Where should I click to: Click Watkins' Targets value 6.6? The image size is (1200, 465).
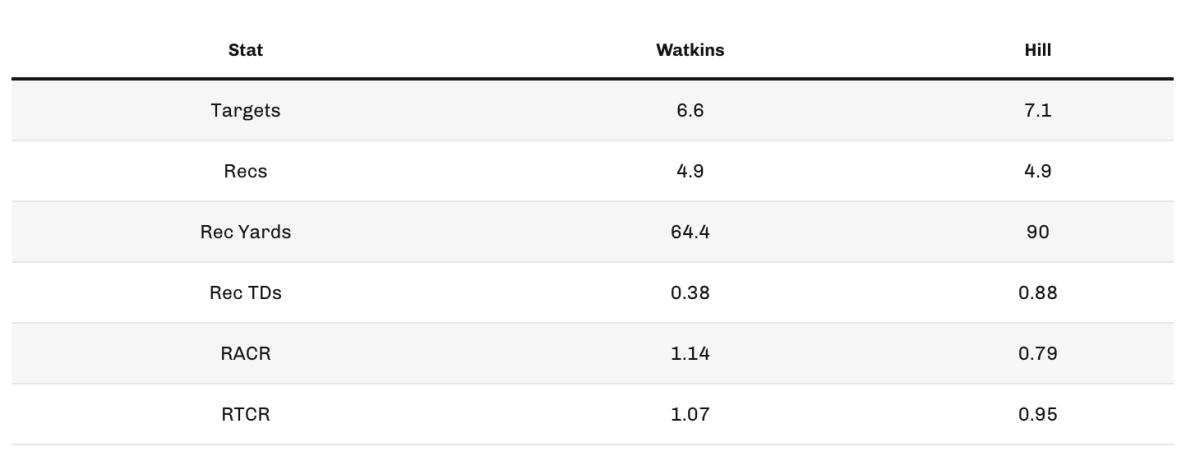pyautogui.click(x=690, y=111)
